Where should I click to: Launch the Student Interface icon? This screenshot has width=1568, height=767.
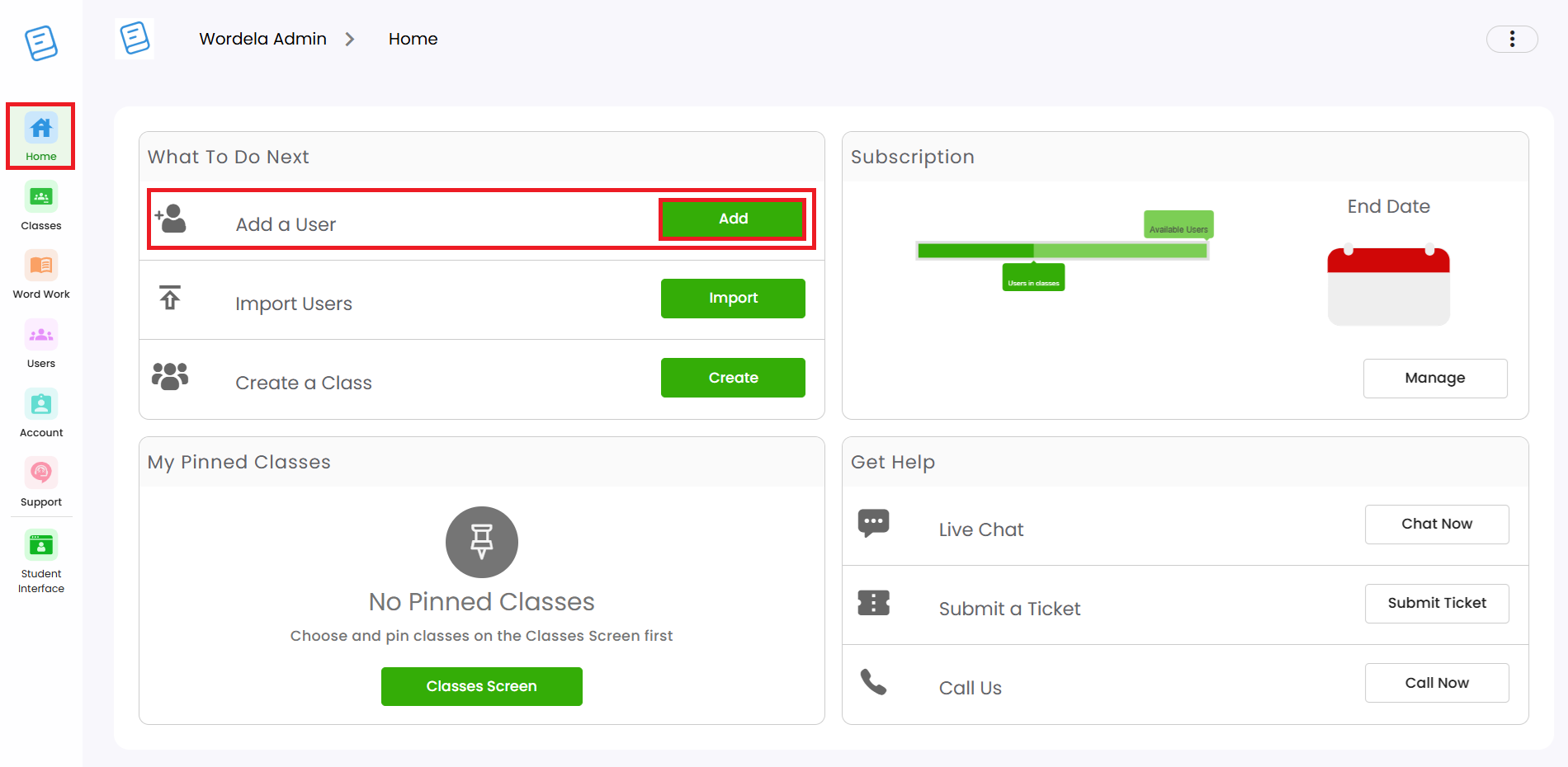41,545
